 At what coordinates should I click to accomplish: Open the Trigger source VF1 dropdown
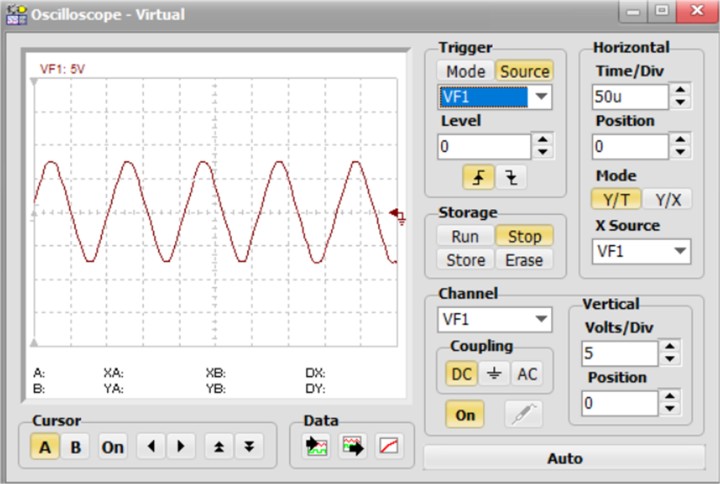coord(541,97)
